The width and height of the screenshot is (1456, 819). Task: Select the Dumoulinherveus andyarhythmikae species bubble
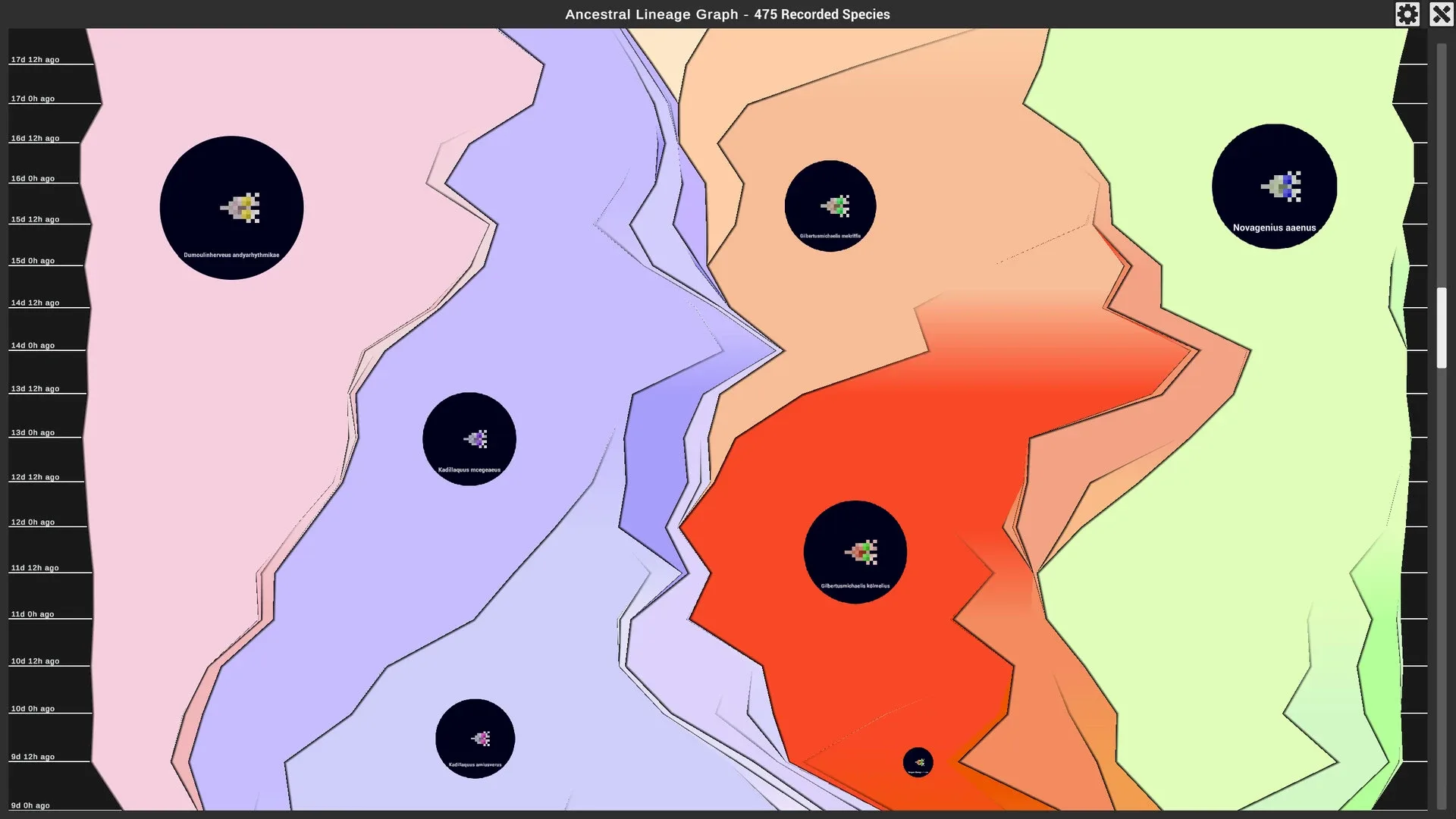tap(231, 208)
